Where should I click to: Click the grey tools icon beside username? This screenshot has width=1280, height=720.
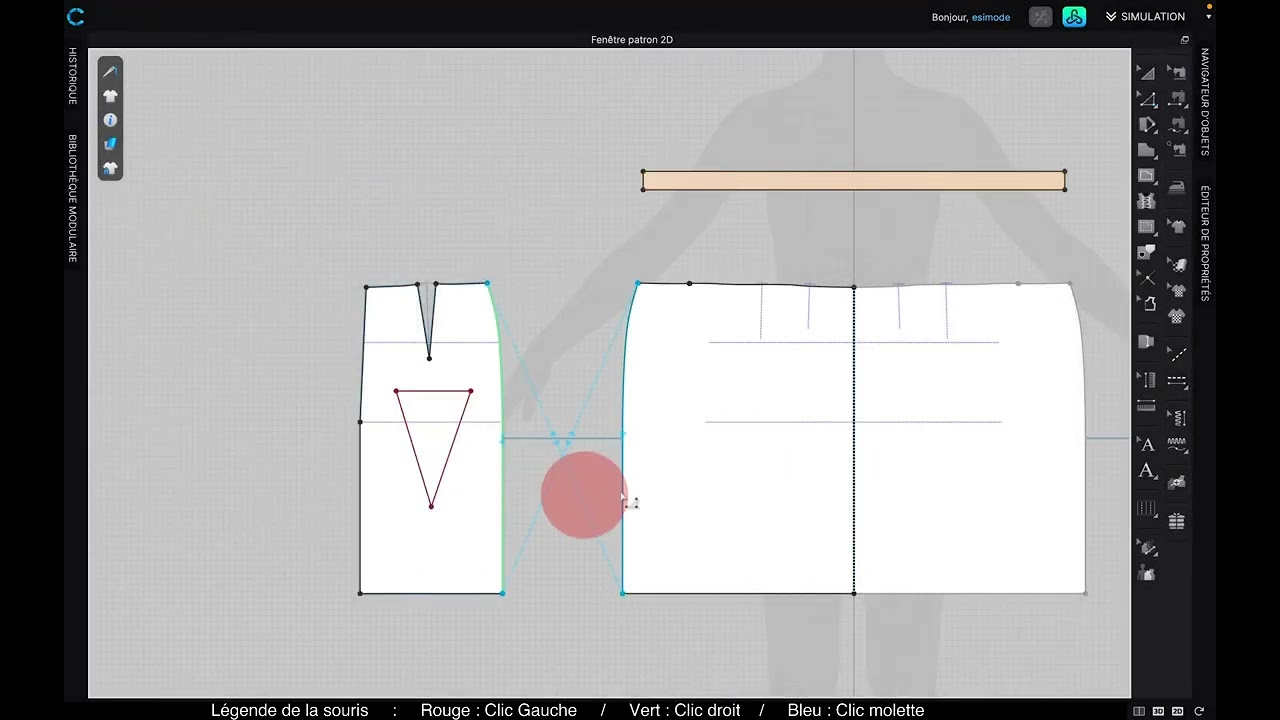(1041, 17)
